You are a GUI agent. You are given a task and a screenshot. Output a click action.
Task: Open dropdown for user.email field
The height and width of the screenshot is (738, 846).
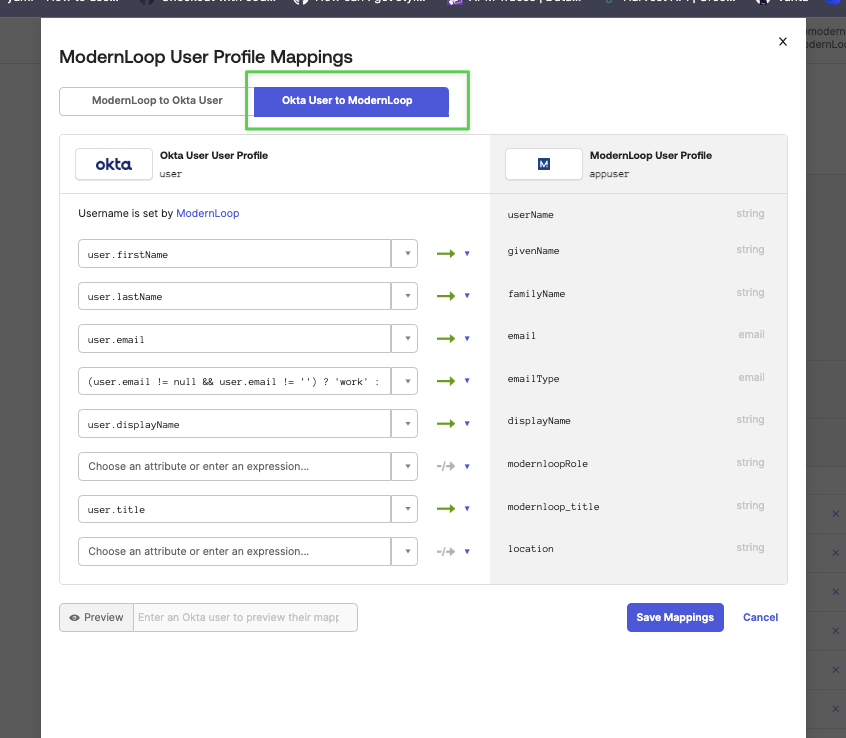(x=404, y=338)
